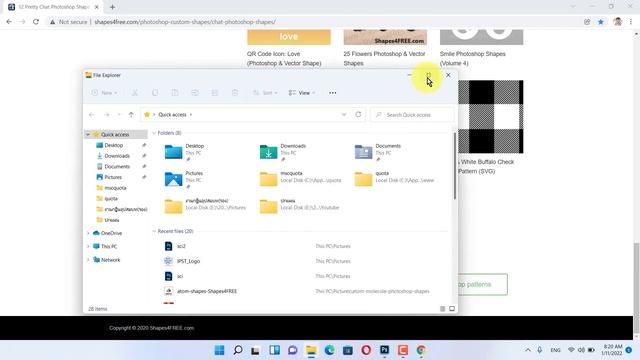Open the New dropdown in File Explorer

tap(104, 93)
